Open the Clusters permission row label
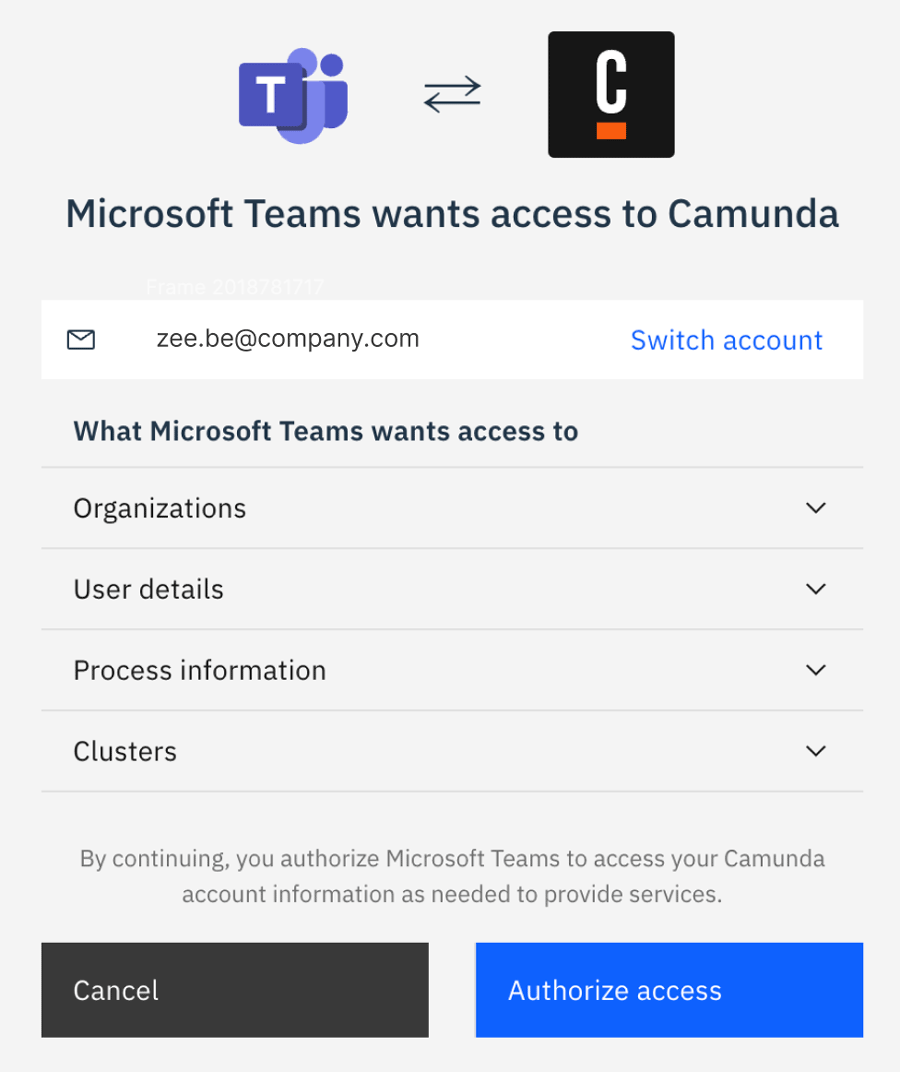Image resolution: width=900 pixels, height=1072 pixels. (125, 751)
